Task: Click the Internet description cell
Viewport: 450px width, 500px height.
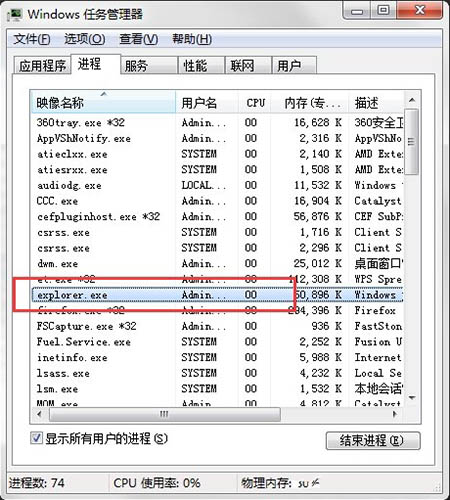Action: pos(378,358)
